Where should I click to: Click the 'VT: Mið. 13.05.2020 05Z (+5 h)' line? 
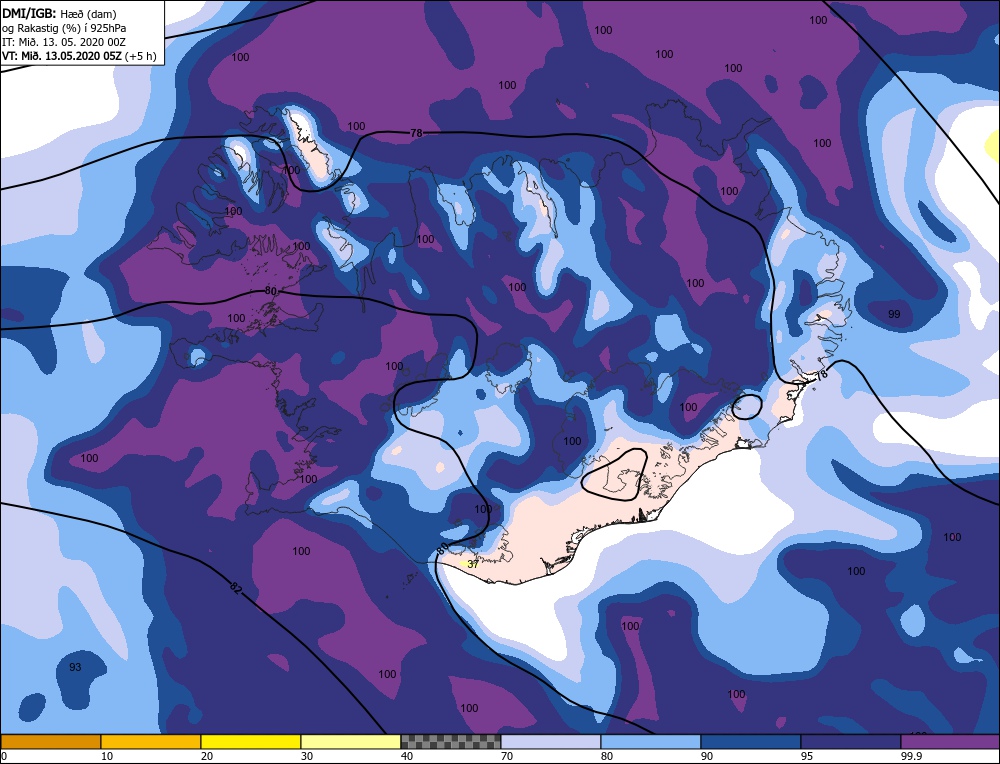click(79, 55)
